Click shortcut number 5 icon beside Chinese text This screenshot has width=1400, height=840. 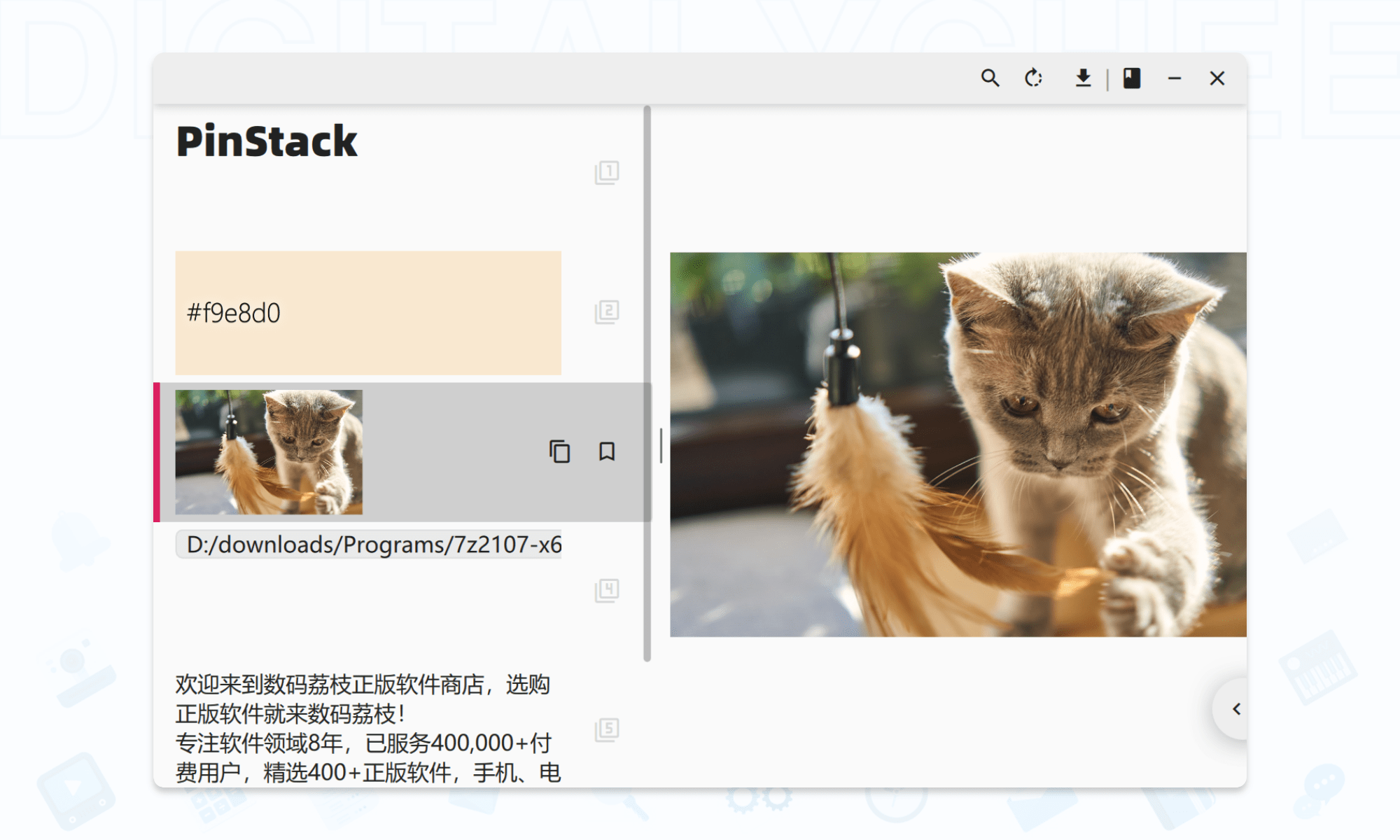pos(607,730)
